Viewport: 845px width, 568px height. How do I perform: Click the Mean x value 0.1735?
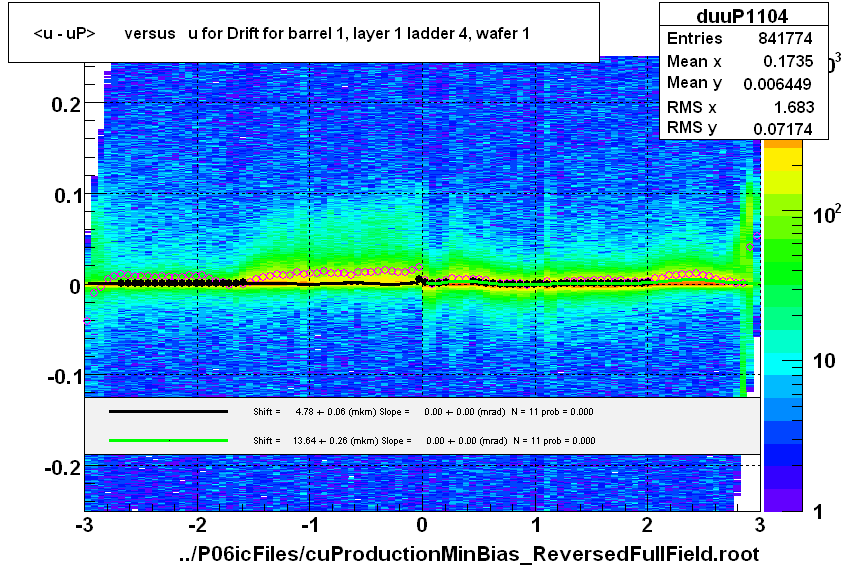click(788, 61)
